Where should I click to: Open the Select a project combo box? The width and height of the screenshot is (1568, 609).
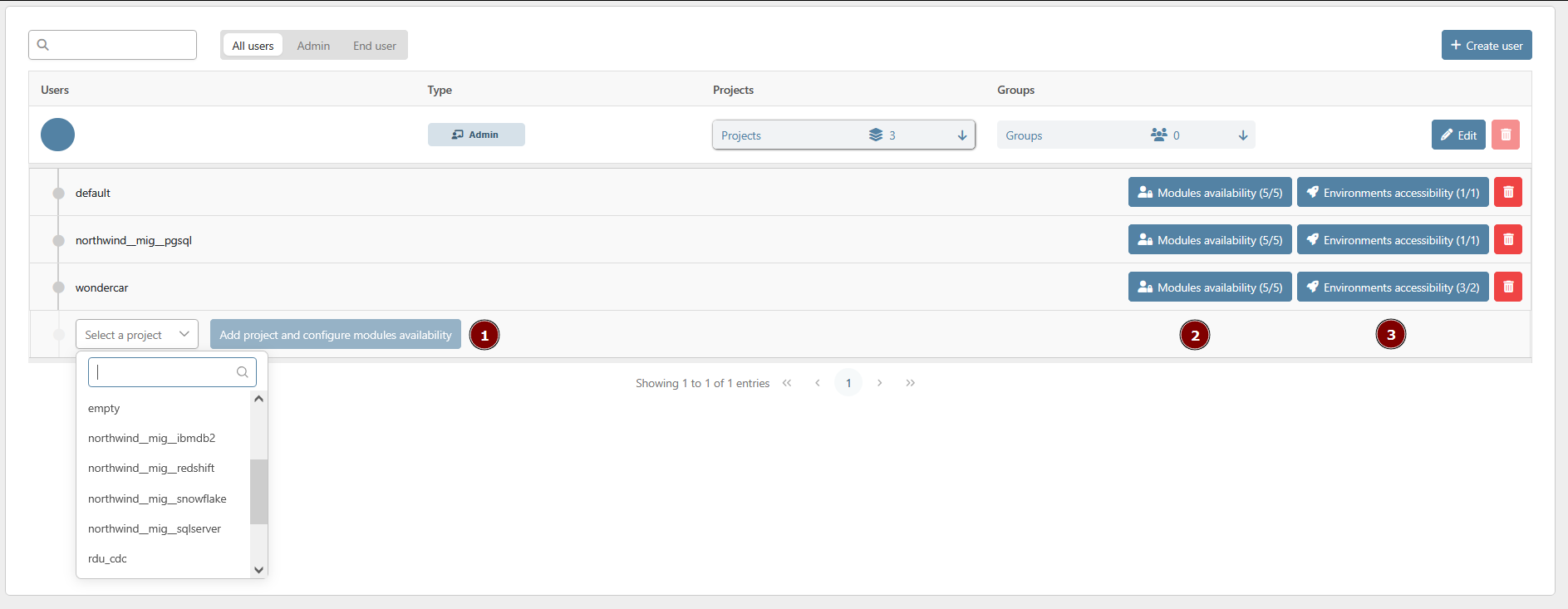(x=137, y=335)
